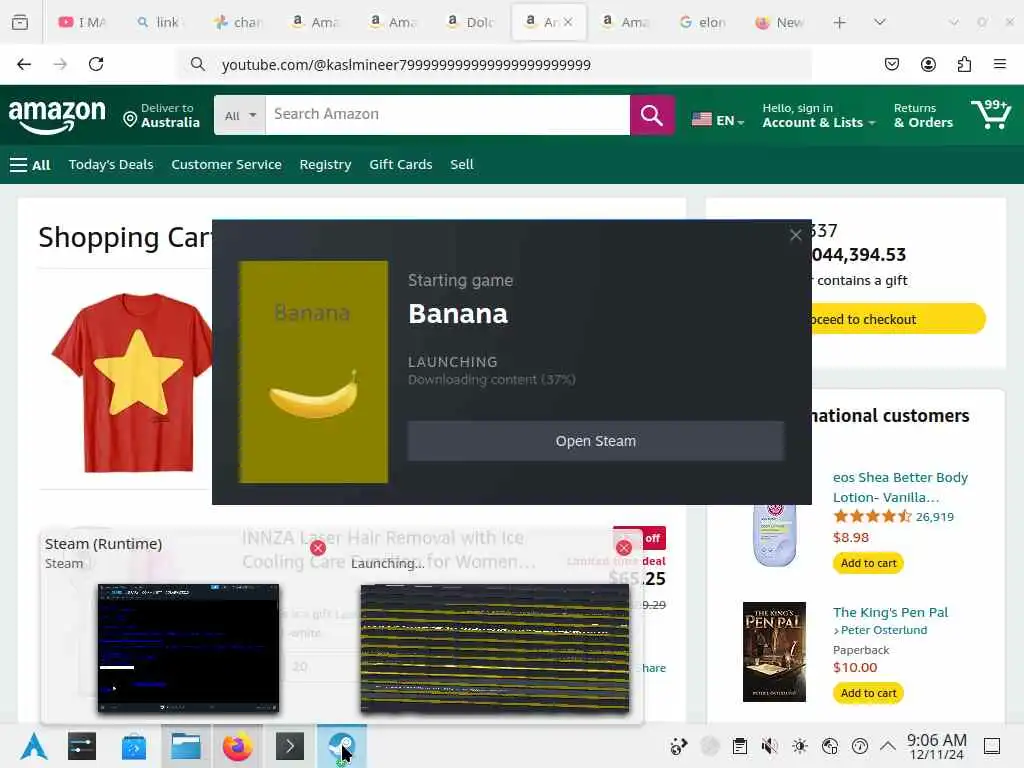1024x768 pixels.
Task: Open the Arch application launcher
Action: [x=34, y=746]
